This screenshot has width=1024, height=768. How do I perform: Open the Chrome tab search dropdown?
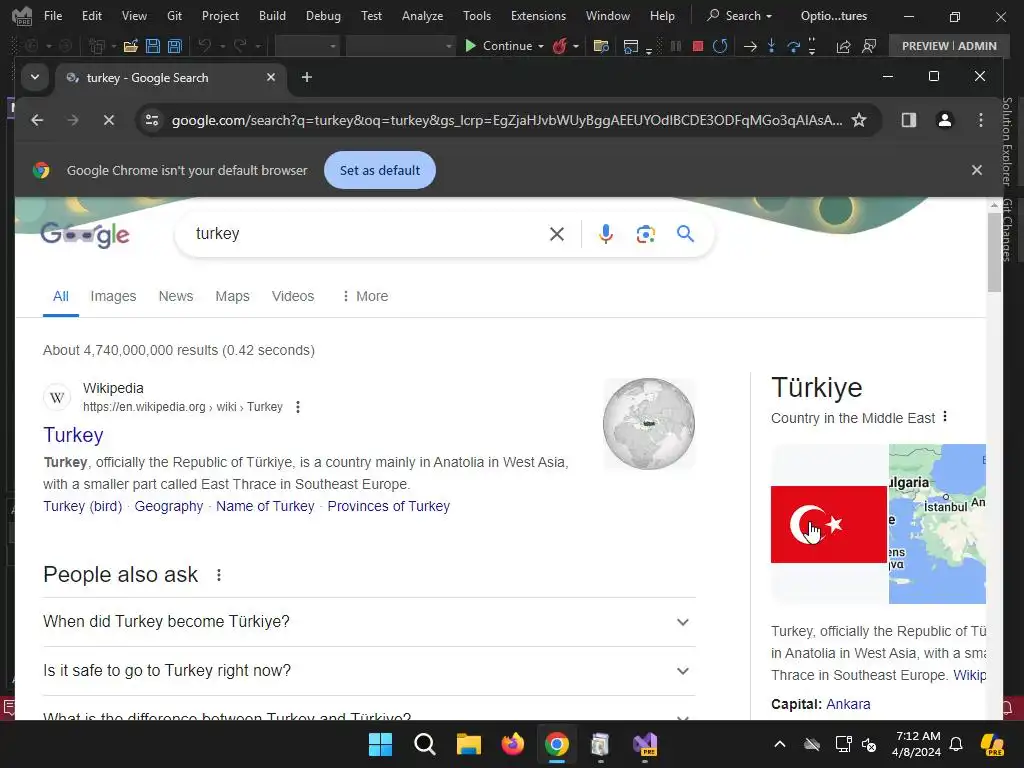[x=35, y=77]
